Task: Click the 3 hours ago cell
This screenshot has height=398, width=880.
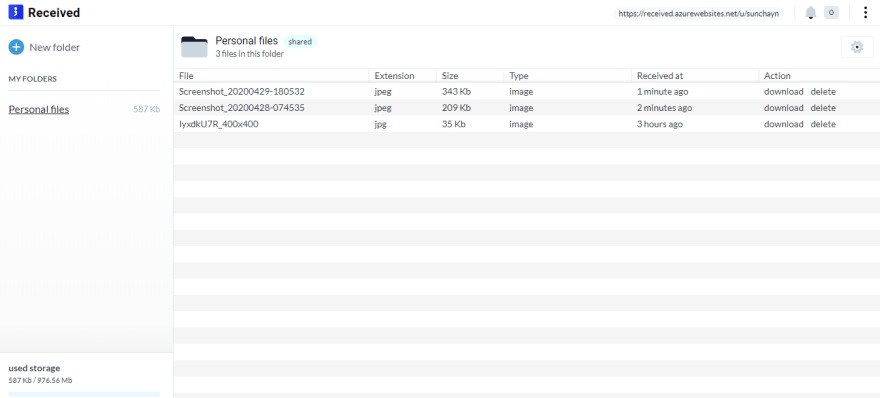Action: point(660,124)
